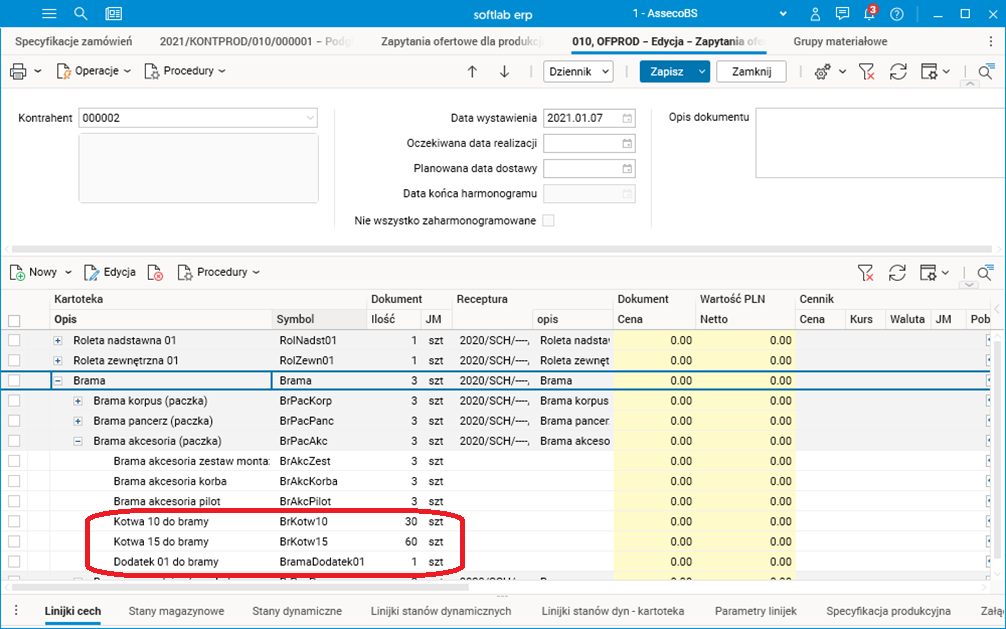The height and width of the screenshot is (629, 1006).
Task: Toggle Nie wszystko zaharmonogramowane checkbox
Action: (x=548, y=221)
